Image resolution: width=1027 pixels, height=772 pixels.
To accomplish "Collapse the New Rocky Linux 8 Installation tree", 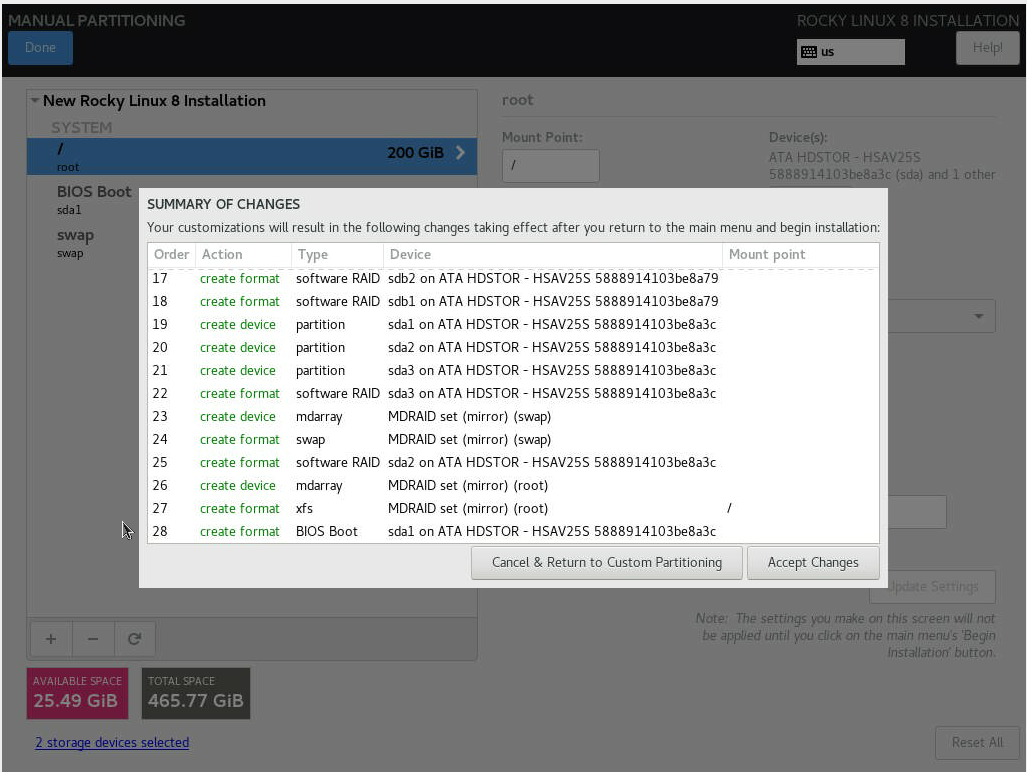I will 35,100.
